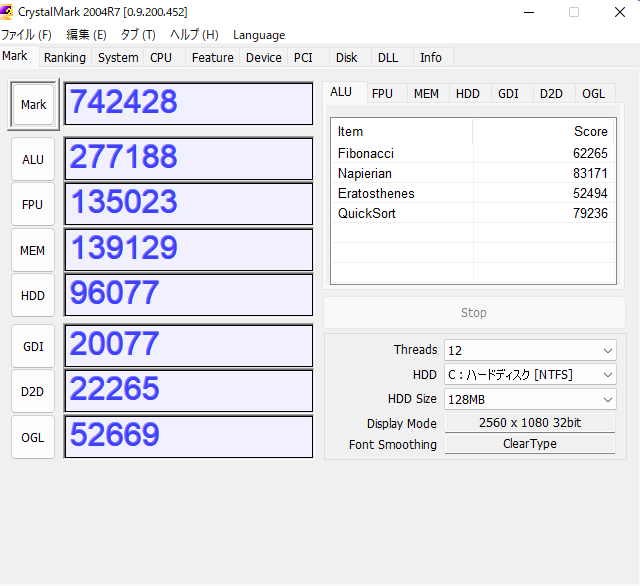
Task: Run the MEM benchmark button
Action: point(33,250)
